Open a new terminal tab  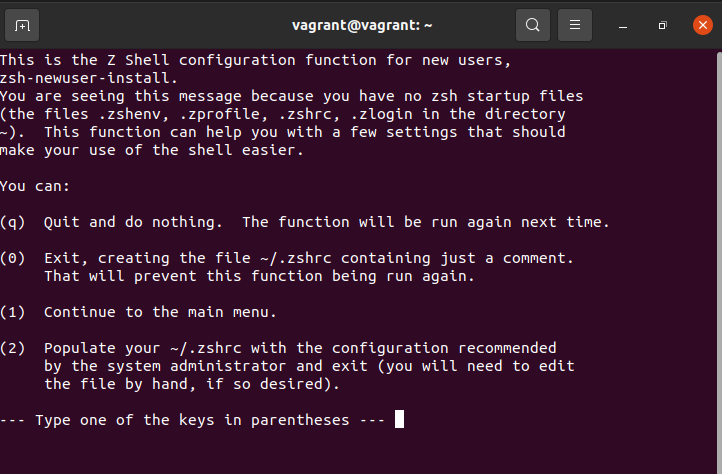click(x=23, y=24)
